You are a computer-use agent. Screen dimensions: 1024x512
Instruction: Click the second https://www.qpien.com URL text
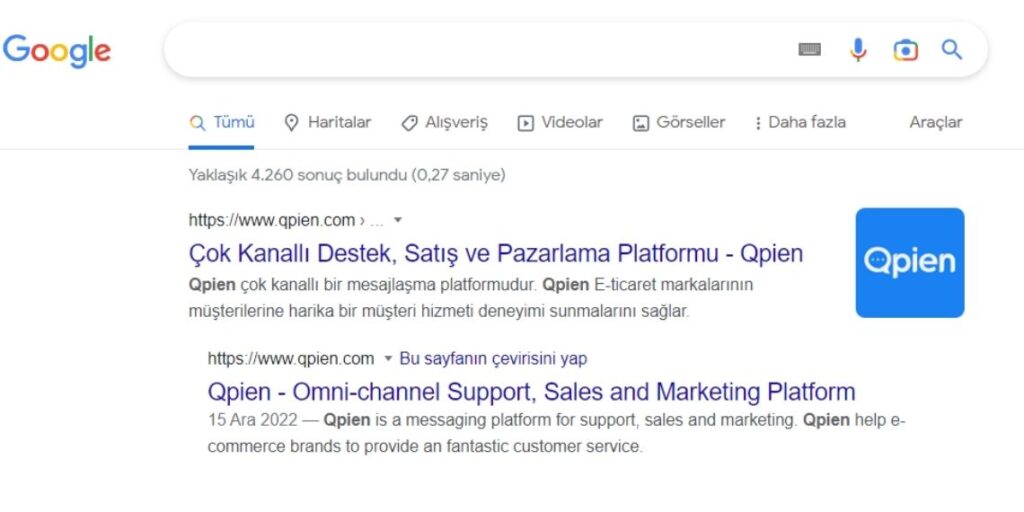pyautogui.click(x=291, y=359)
